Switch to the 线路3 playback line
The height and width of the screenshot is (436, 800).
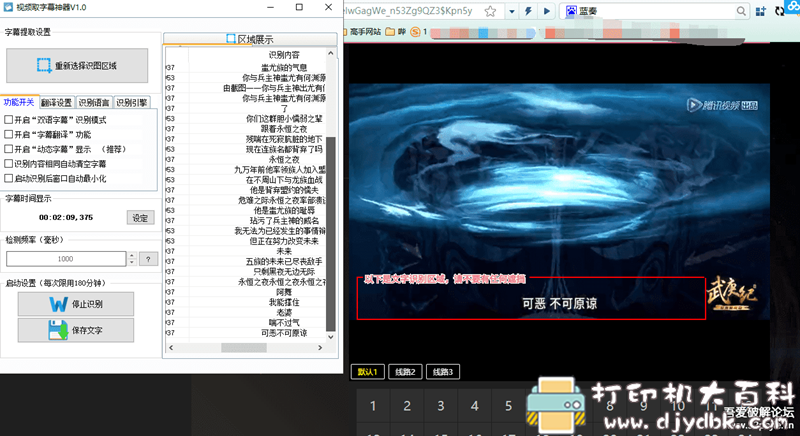pyautogui.click(x=443, y=372)
